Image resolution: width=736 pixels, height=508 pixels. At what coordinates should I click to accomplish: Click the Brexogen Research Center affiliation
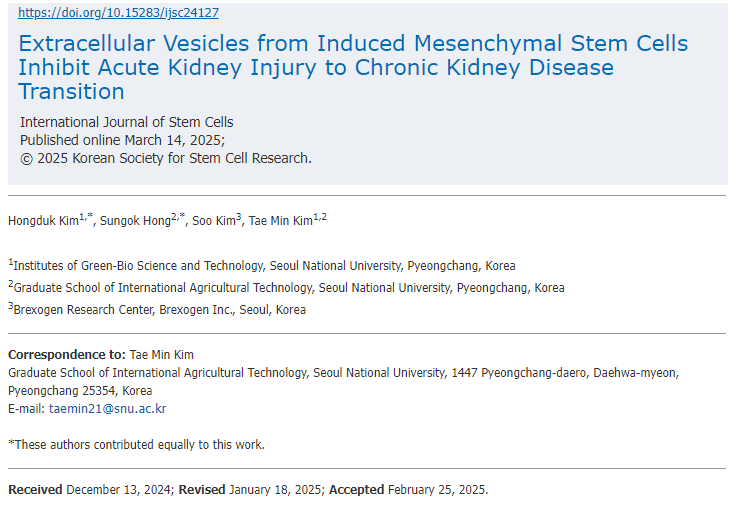(160, 310)
